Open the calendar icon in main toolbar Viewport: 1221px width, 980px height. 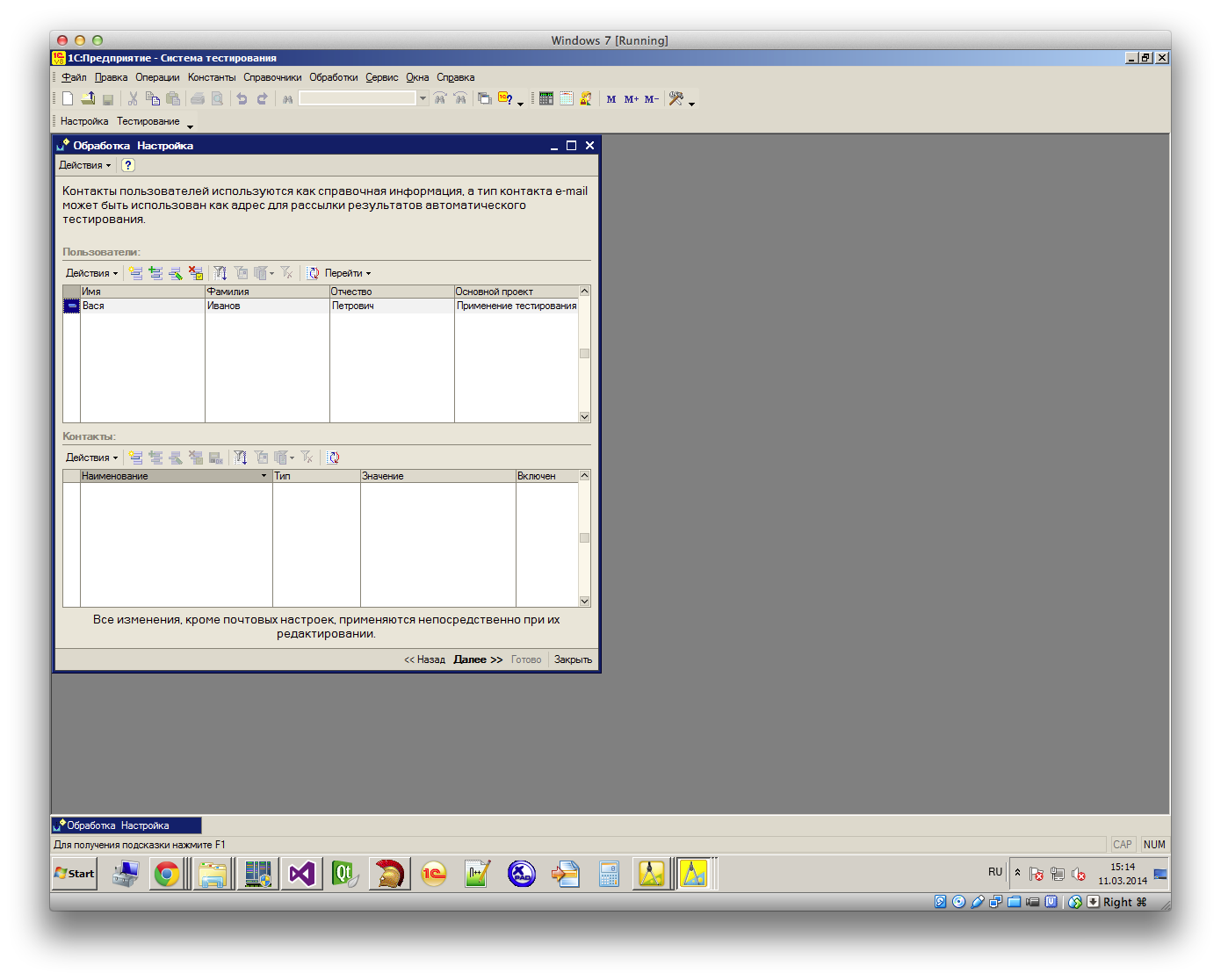pos(567,99)
